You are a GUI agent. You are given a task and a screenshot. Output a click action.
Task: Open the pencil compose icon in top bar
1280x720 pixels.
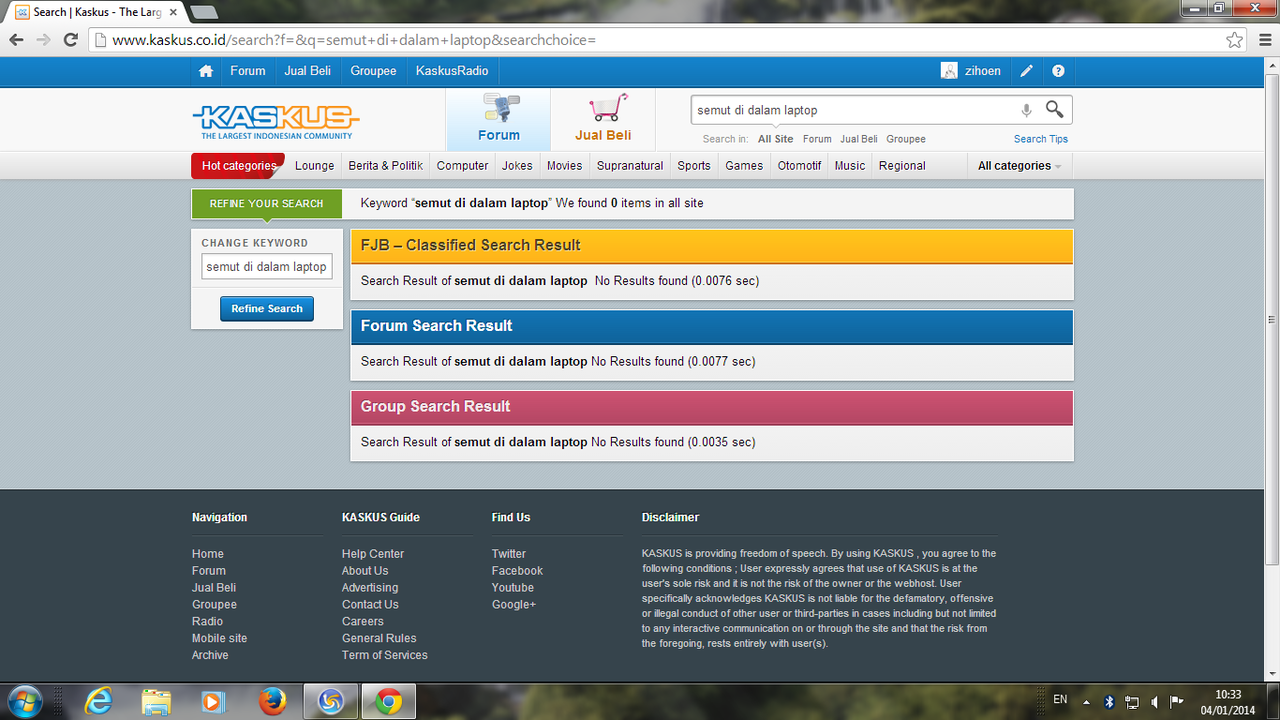[x=1026, y=71]
